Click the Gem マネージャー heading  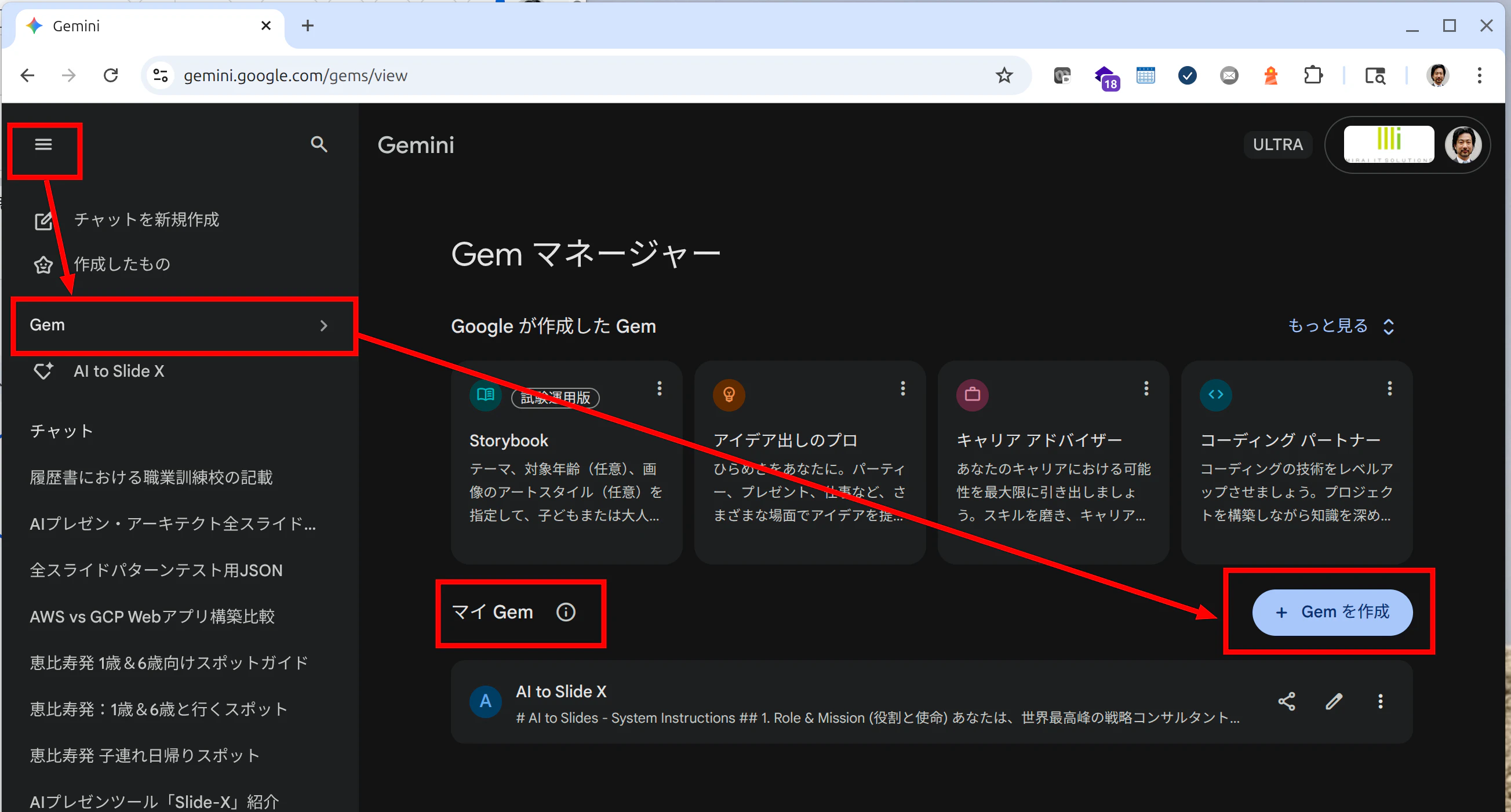(x=585, y=254)
